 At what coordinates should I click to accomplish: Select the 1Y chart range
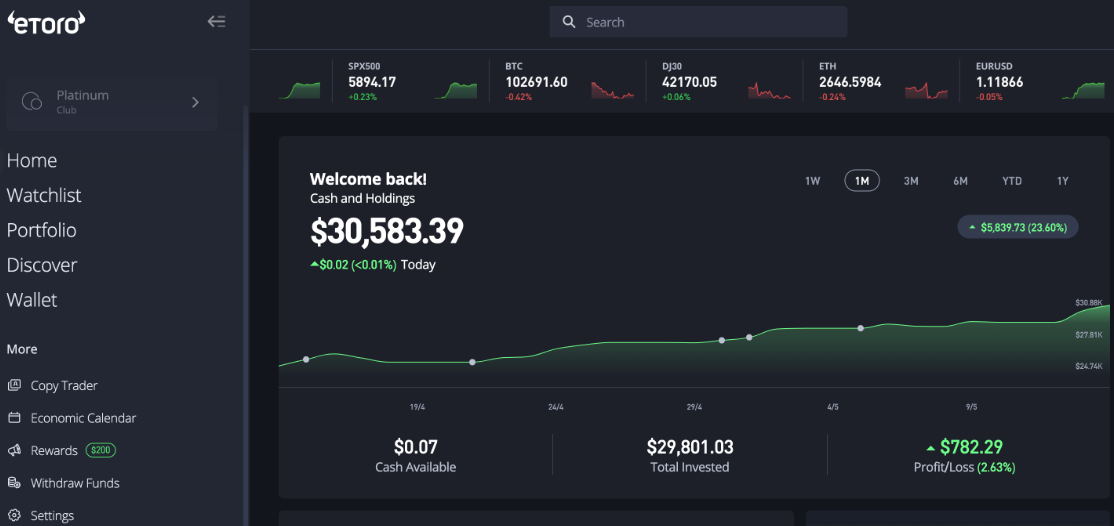1063,181
